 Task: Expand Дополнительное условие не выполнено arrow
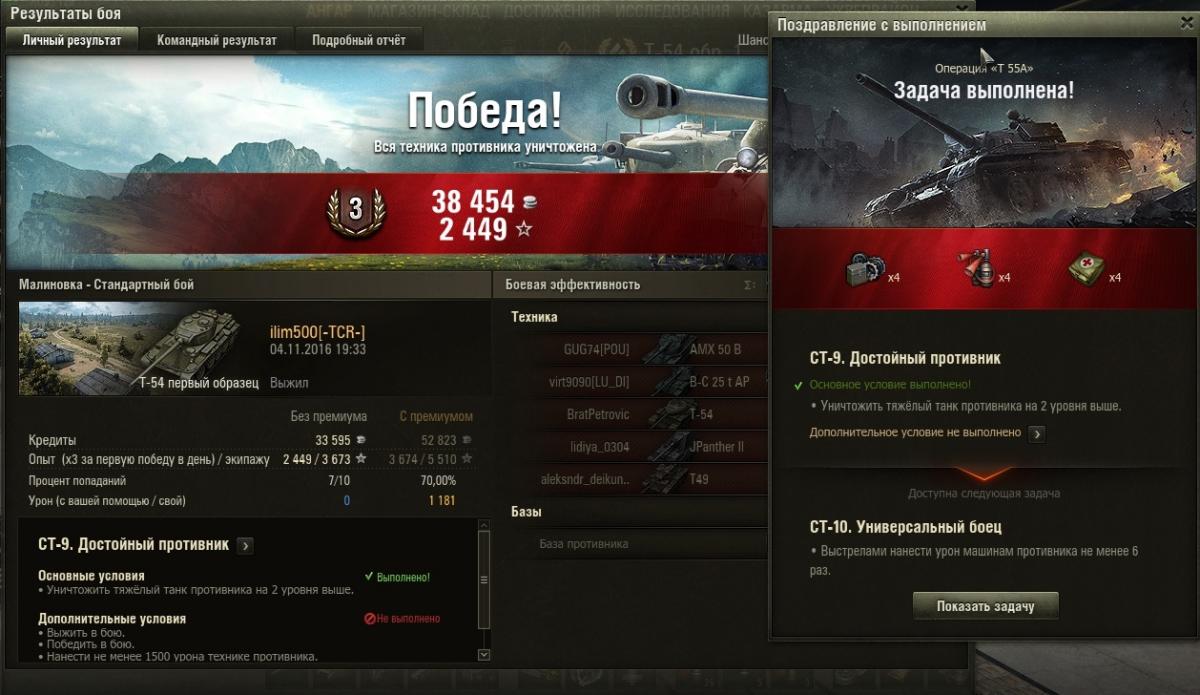click(x=1037, y=434)
